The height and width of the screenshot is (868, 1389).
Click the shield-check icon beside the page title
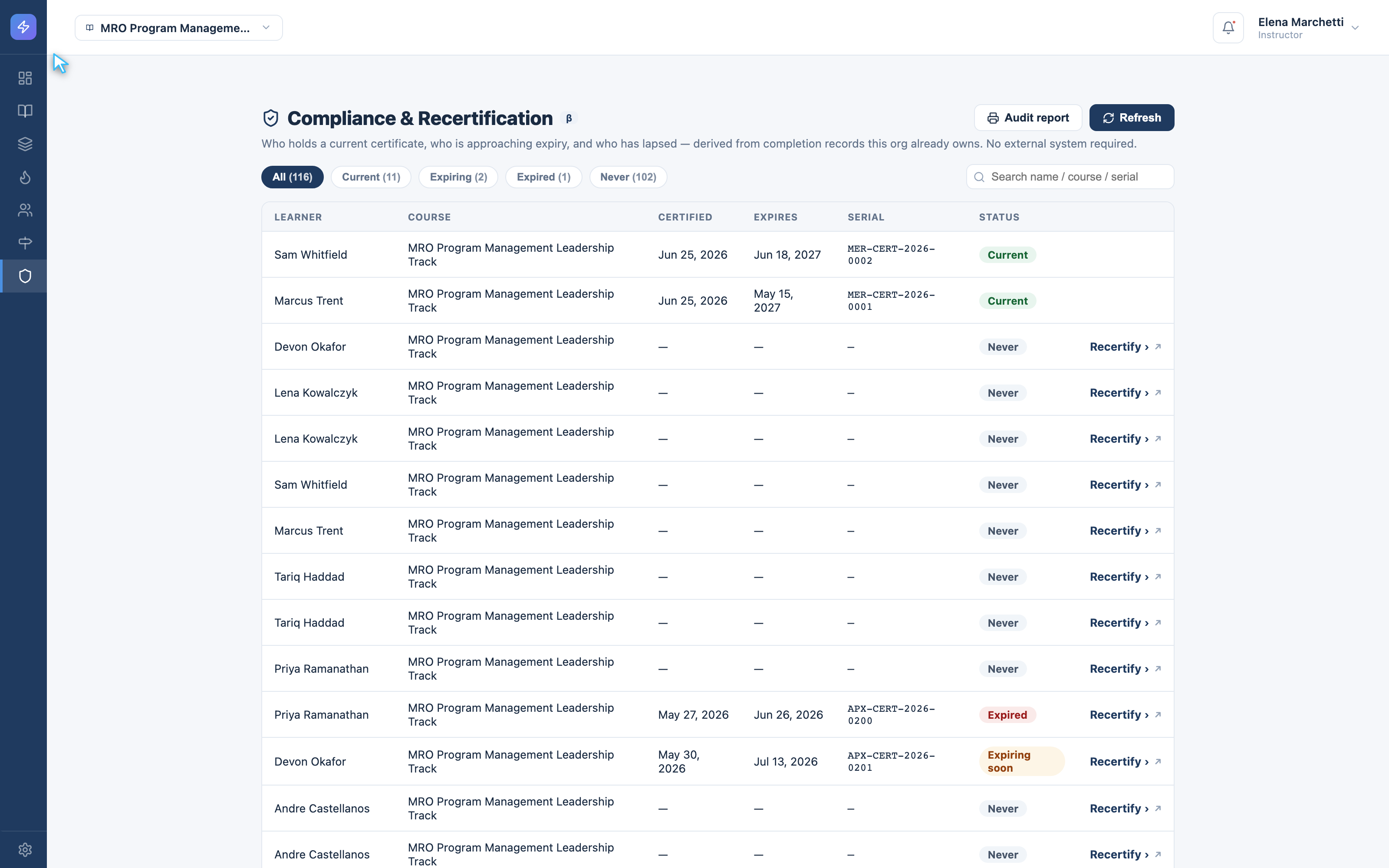click(270, 118)
